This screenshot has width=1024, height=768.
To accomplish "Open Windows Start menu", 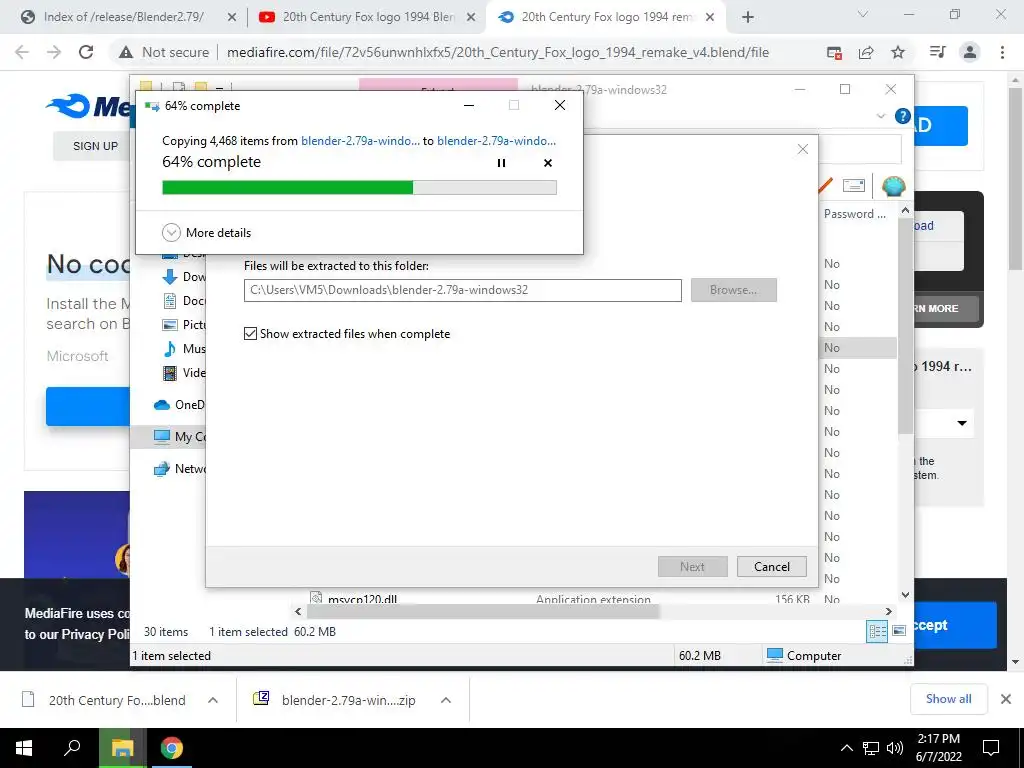I will pyautogui.click(x=24, y=748).
